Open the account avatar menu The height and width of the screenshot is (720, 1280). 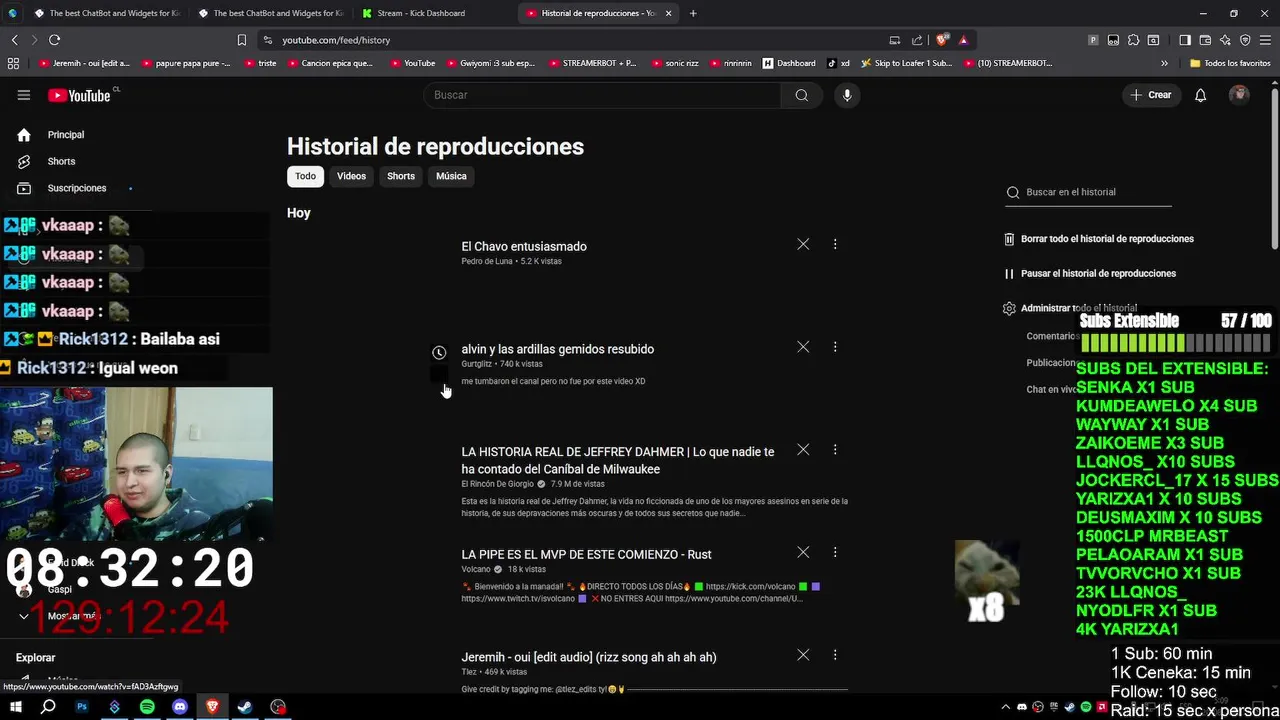pos(1239,95)
